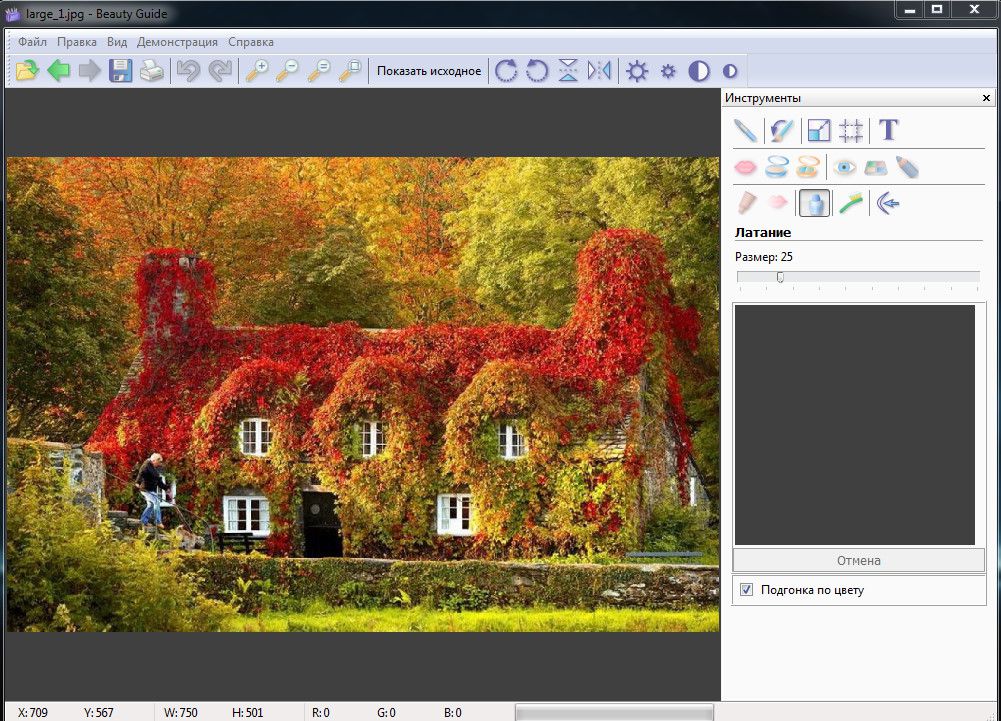Click the Отмена button
The image size is (1001, 721).
click(858, 560)
